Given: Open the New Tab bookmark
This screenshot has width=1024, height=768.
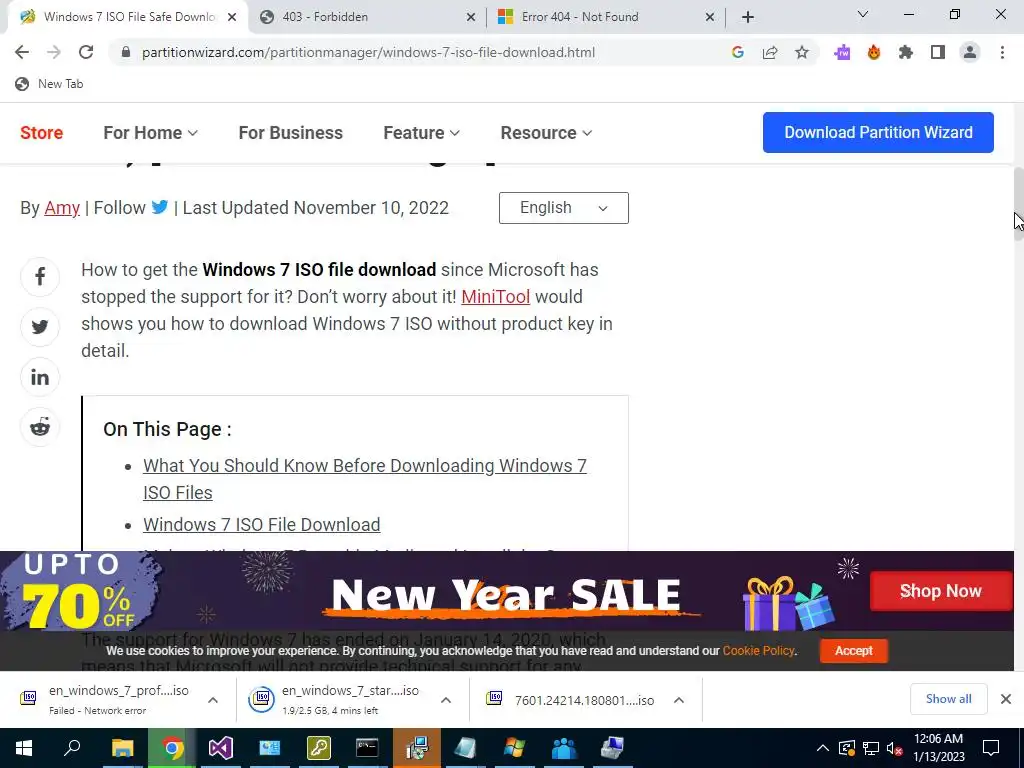Looking at the screenshot, I should point(50,84).
